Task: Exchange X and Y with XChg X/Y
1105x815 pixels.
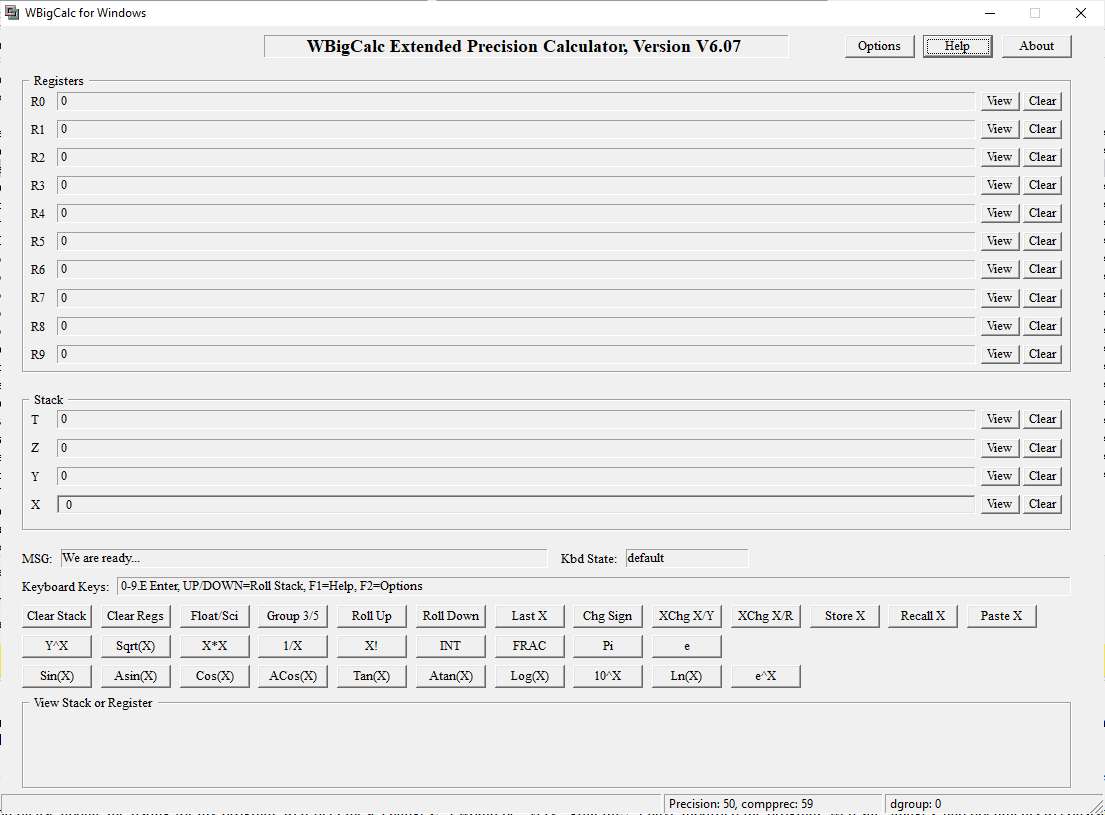Action: [686, 616]
